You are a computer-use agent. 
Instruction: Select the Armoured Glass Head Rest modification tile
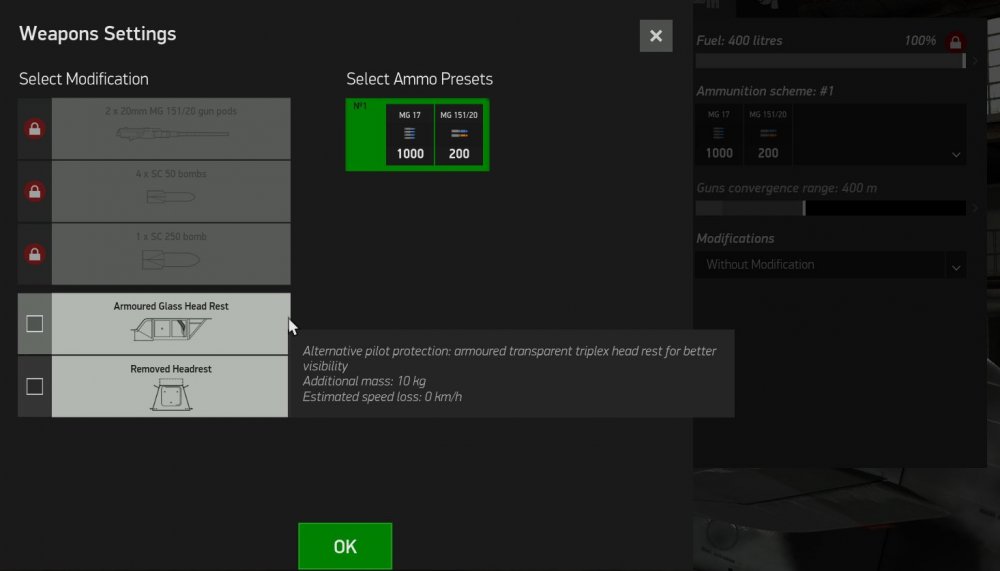tap(170, 324)
